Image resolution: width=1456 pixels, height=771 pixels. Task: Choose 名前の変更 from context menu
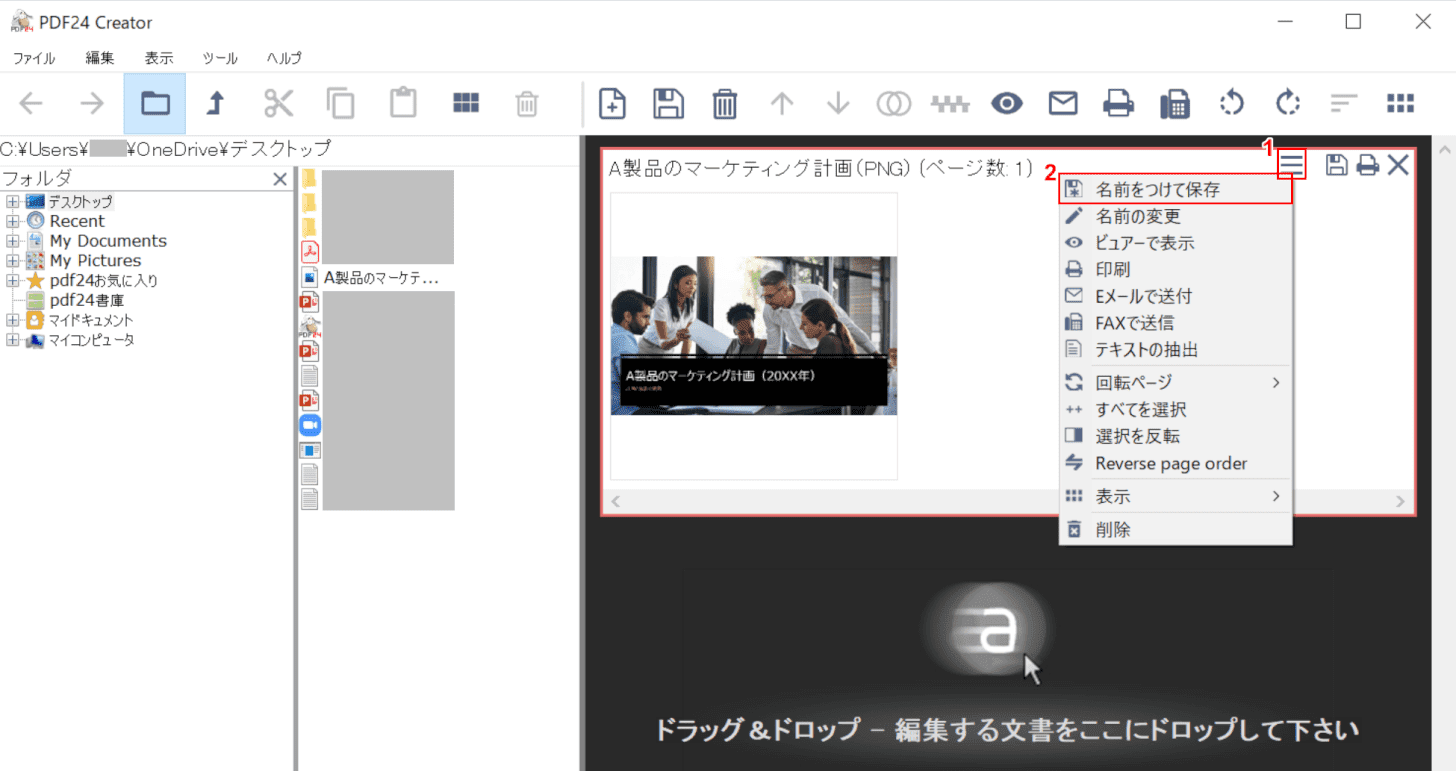coord(1176,216)
